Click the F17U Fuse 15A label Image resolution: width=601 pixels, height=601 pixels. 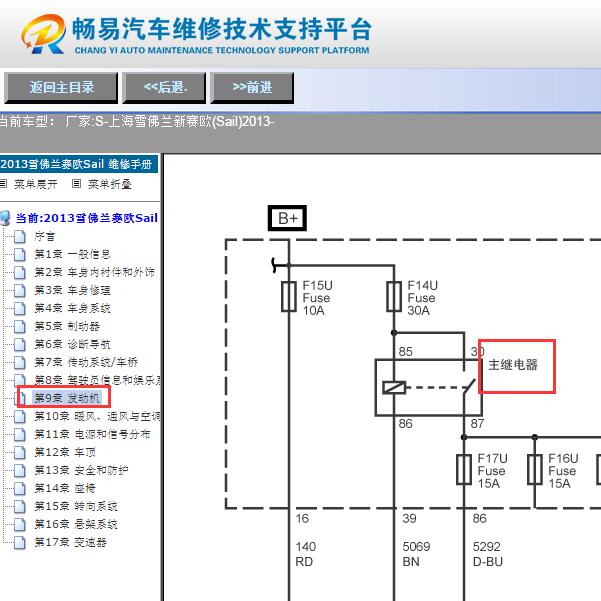(x=492, y=471)
